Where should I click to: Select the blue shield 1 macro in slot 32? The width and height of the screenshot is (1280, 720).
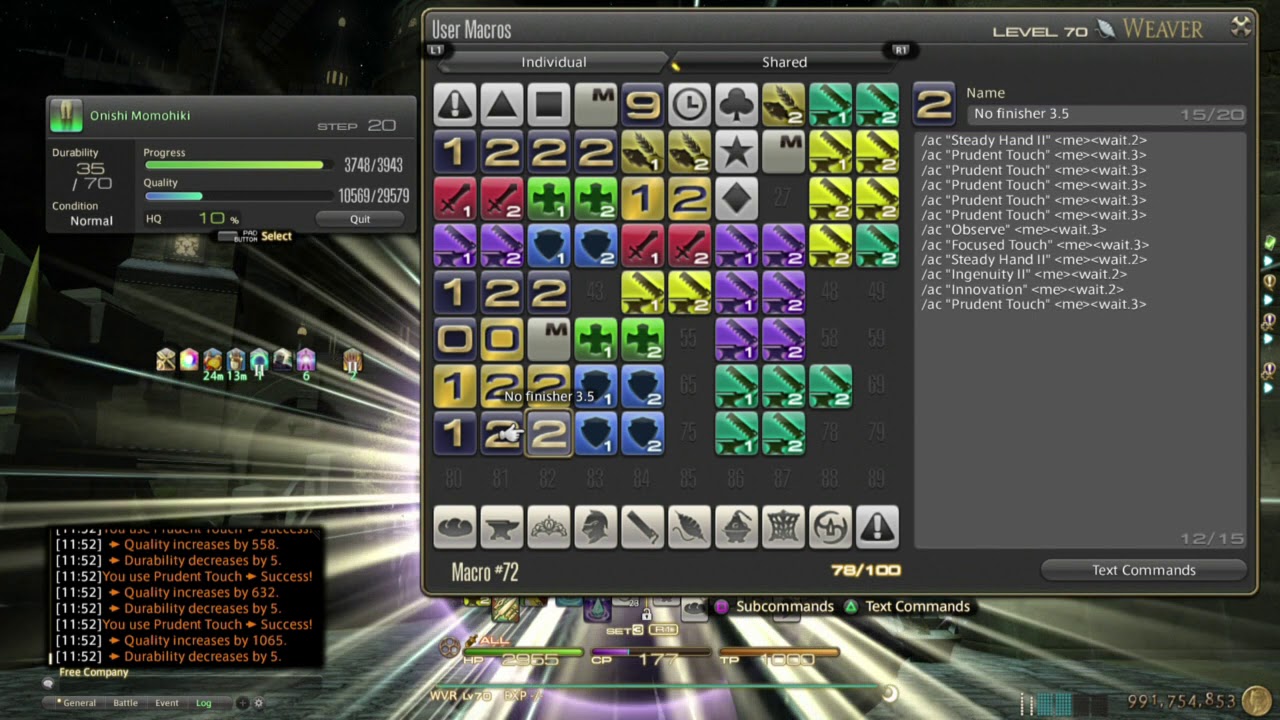tap(549, 245)
